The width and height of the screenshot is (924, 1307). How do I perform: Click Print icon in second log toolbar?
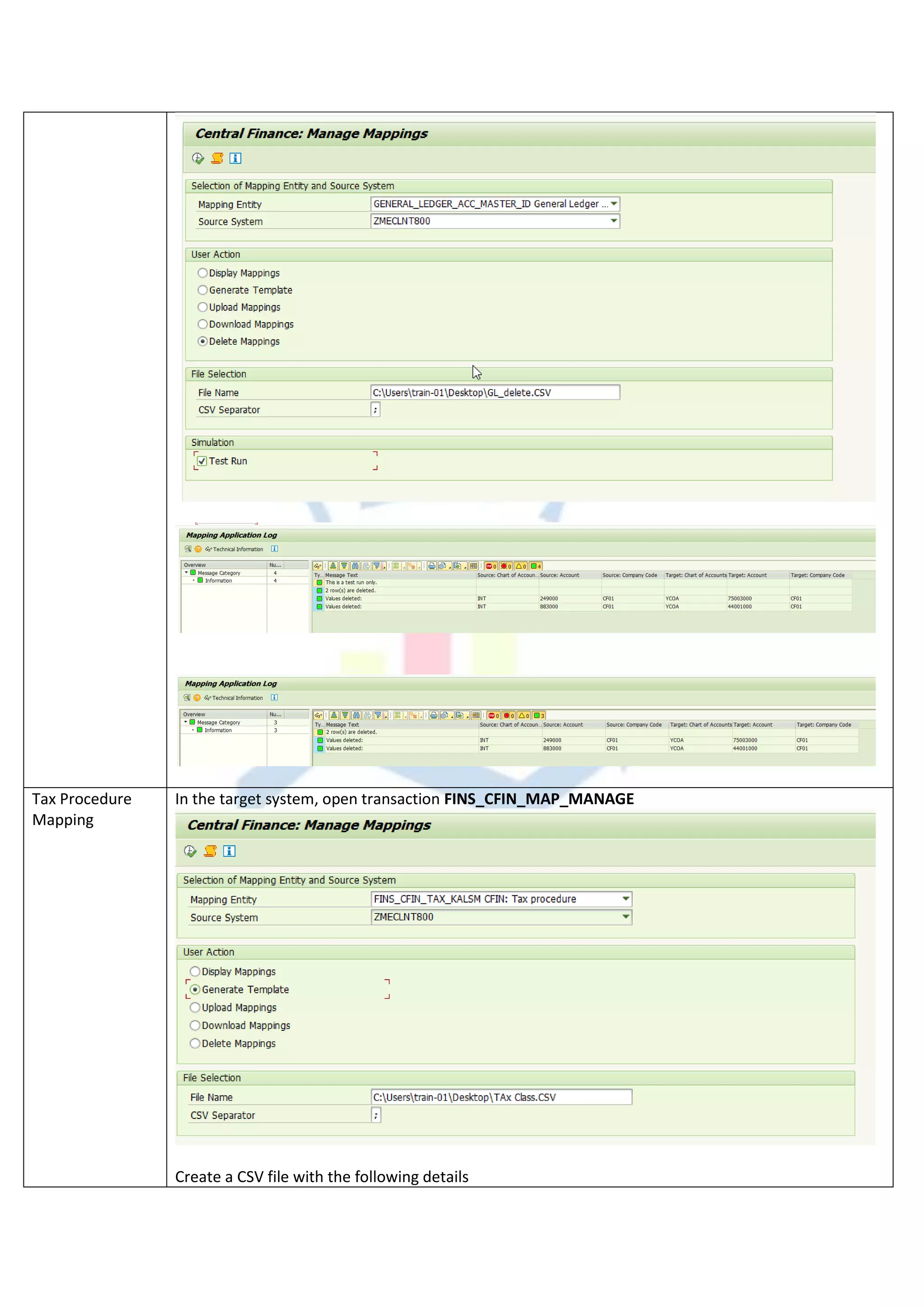[x=434, y=715]
